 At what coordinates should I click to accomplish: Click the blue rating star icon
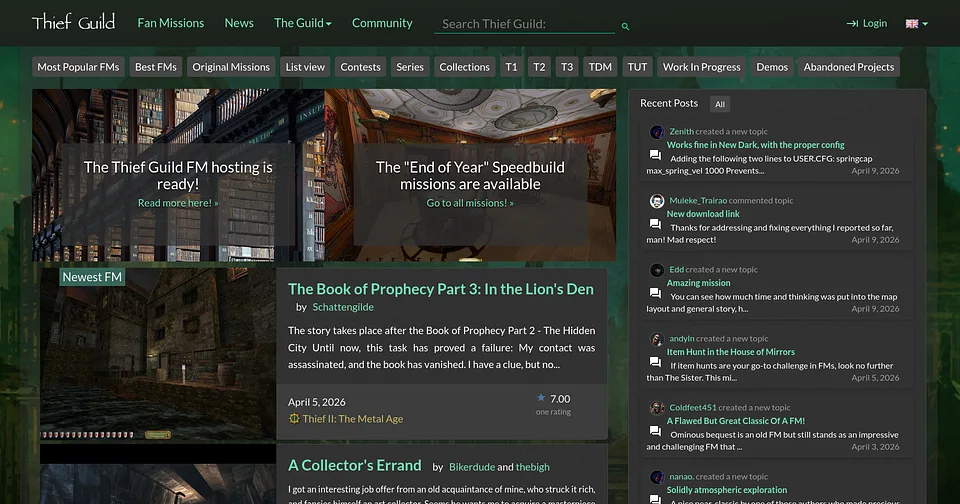[541, 398]
